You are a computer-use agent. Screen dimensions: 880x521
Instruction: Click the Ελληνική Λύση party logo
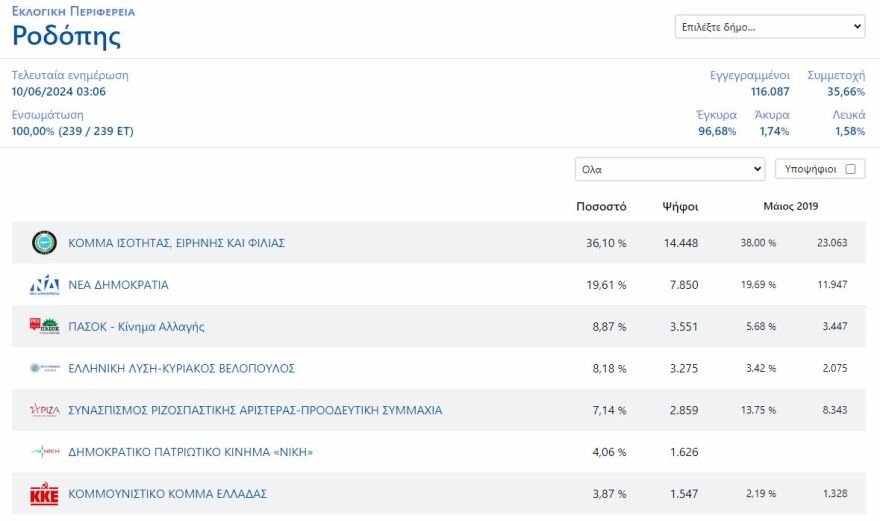[x=44, y=369]
